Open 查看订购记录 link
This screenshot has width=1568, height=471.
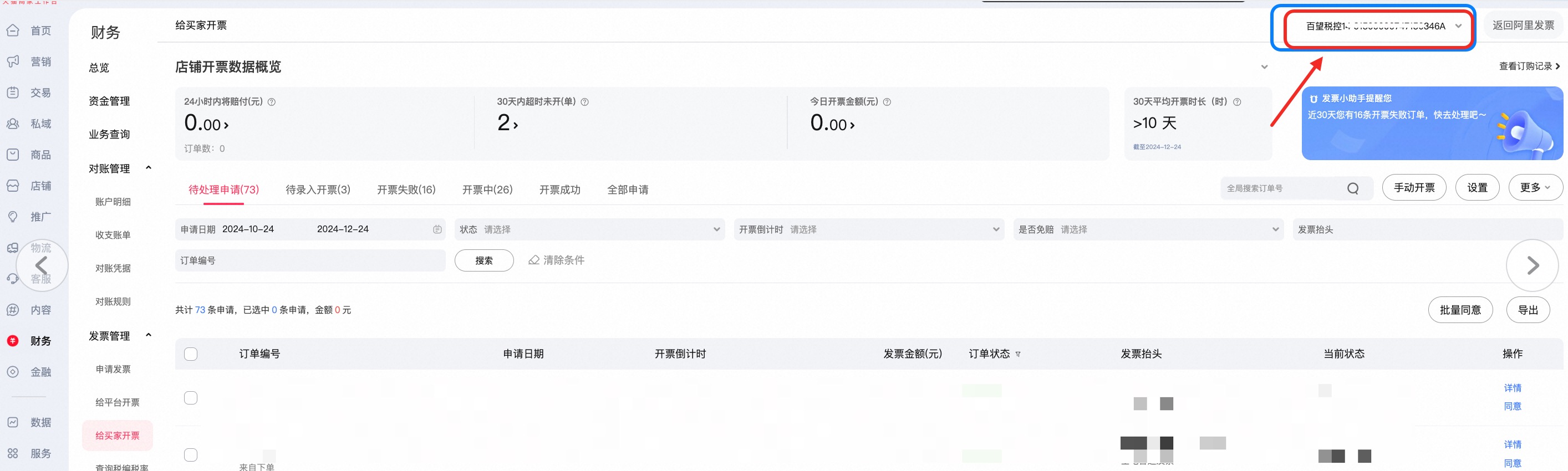pos(1530,66)
